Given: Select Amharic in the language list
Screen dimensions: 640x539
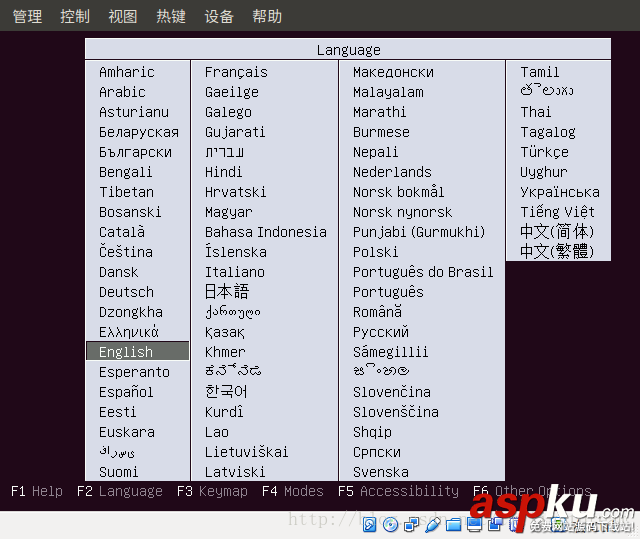Looking at the screenshot, I should tap(127, 72).
